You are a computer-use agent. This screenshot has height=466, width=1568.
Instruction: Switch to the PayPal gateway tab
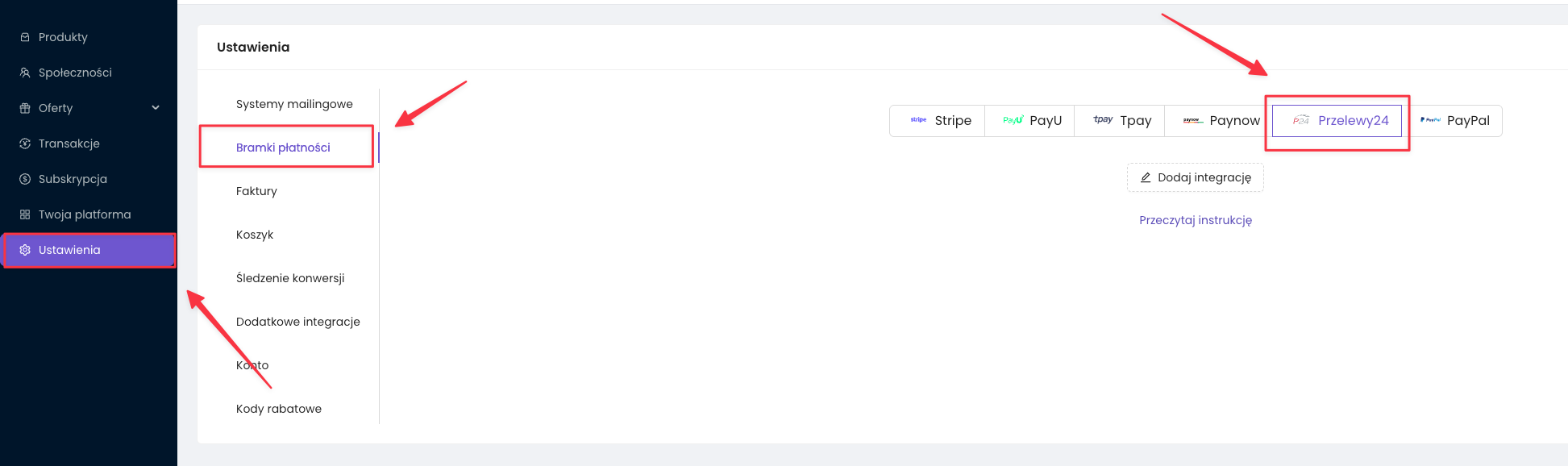pyautogui.click(x=1455, y=121)
